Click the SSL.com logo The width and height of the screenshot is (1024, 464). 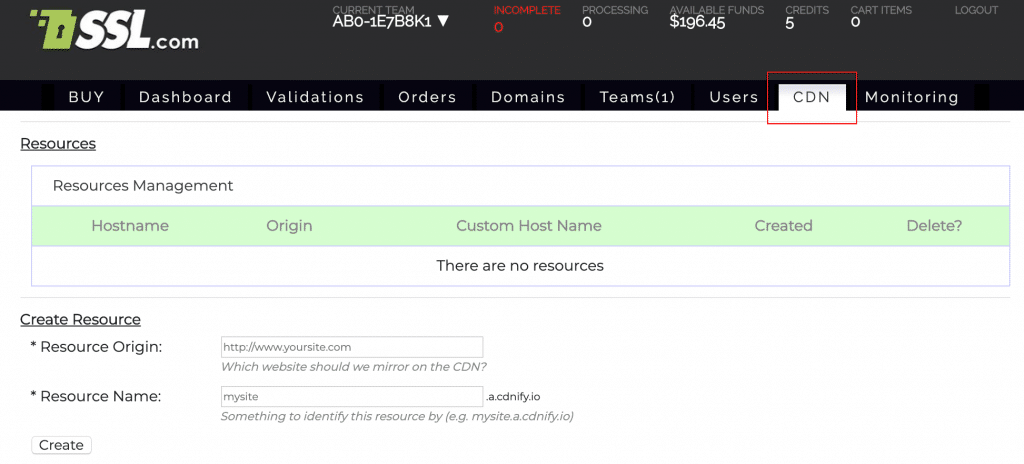[x=113, y=30]
